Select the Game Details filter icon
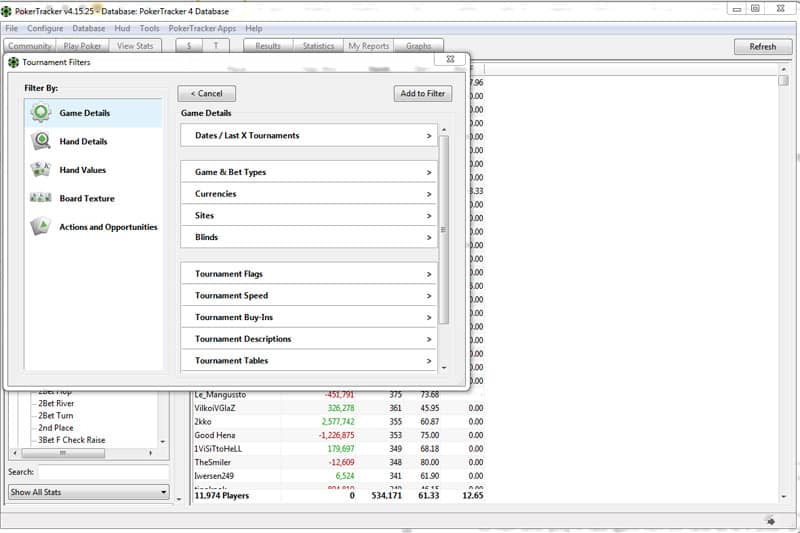This screenshot has width=800, height=533. click(41, 113)
